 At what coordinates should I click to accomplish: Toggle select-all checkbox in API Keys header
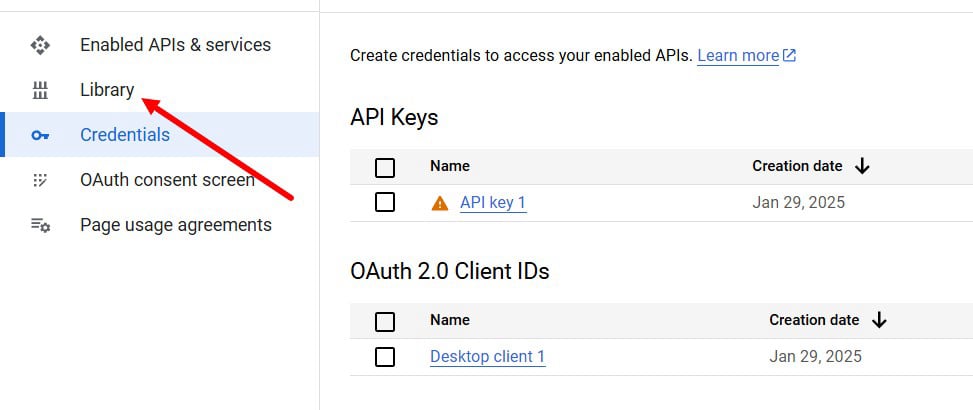tap(385, 167)
